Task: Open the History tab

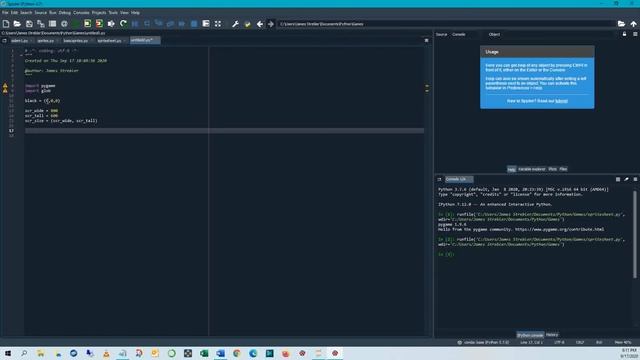Action: pos(552,335)
